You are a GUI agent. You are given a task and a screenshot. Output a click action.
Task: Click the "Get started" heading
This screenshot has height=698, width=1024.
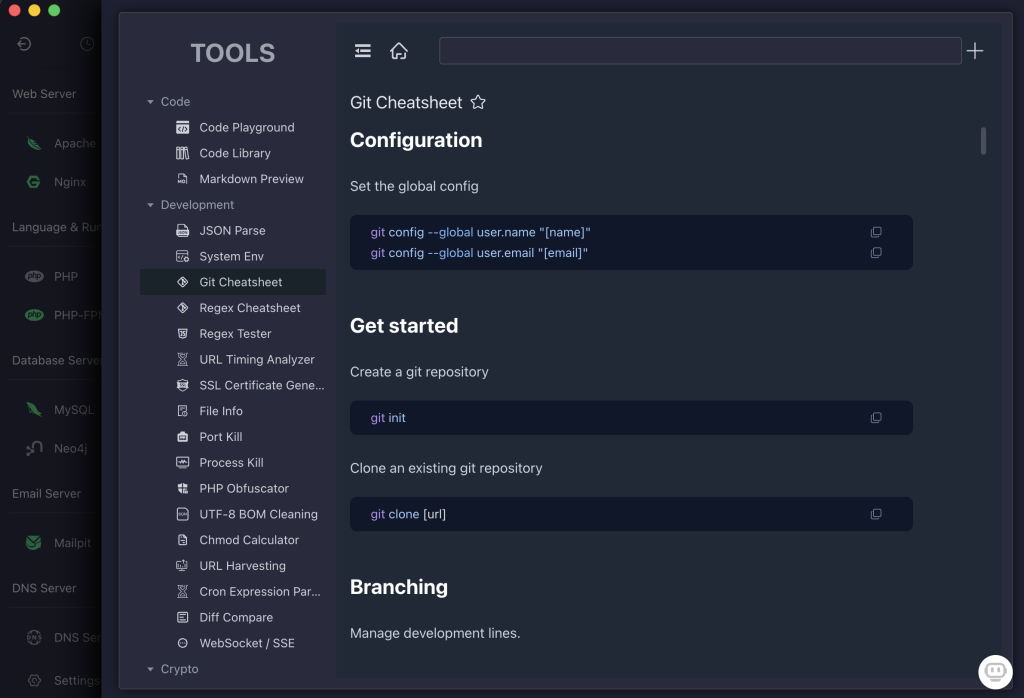point(404,326)
